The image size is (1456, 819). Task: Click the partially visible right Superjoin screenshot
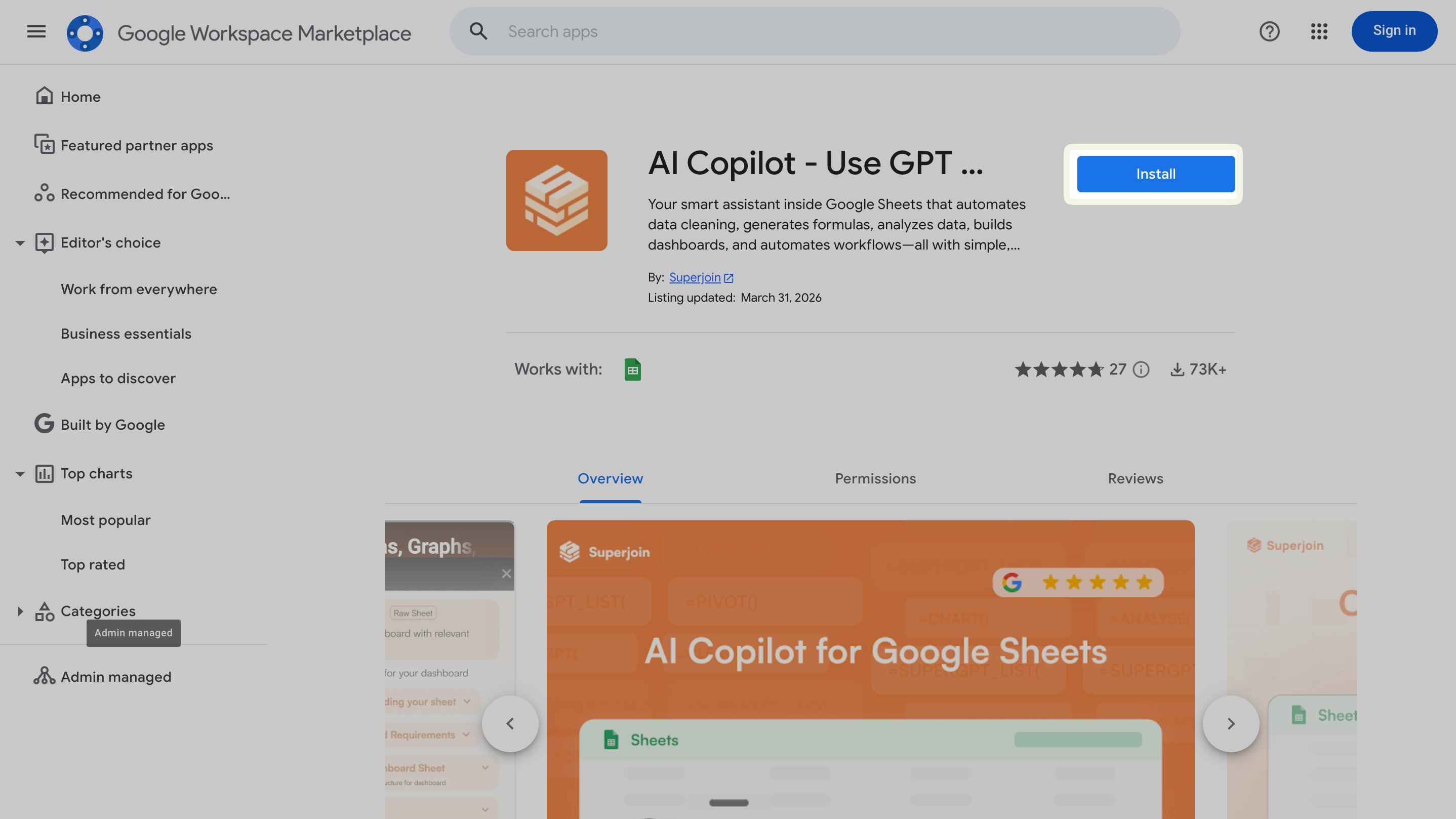point(1291,670)
